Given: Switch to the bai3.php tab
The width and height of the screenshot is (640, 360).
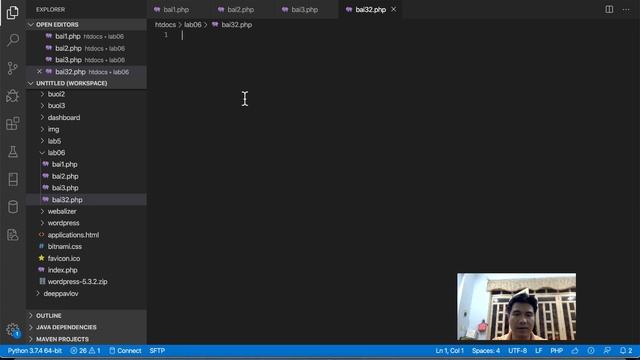Looking at the screenshot, I should click(307, 9).
